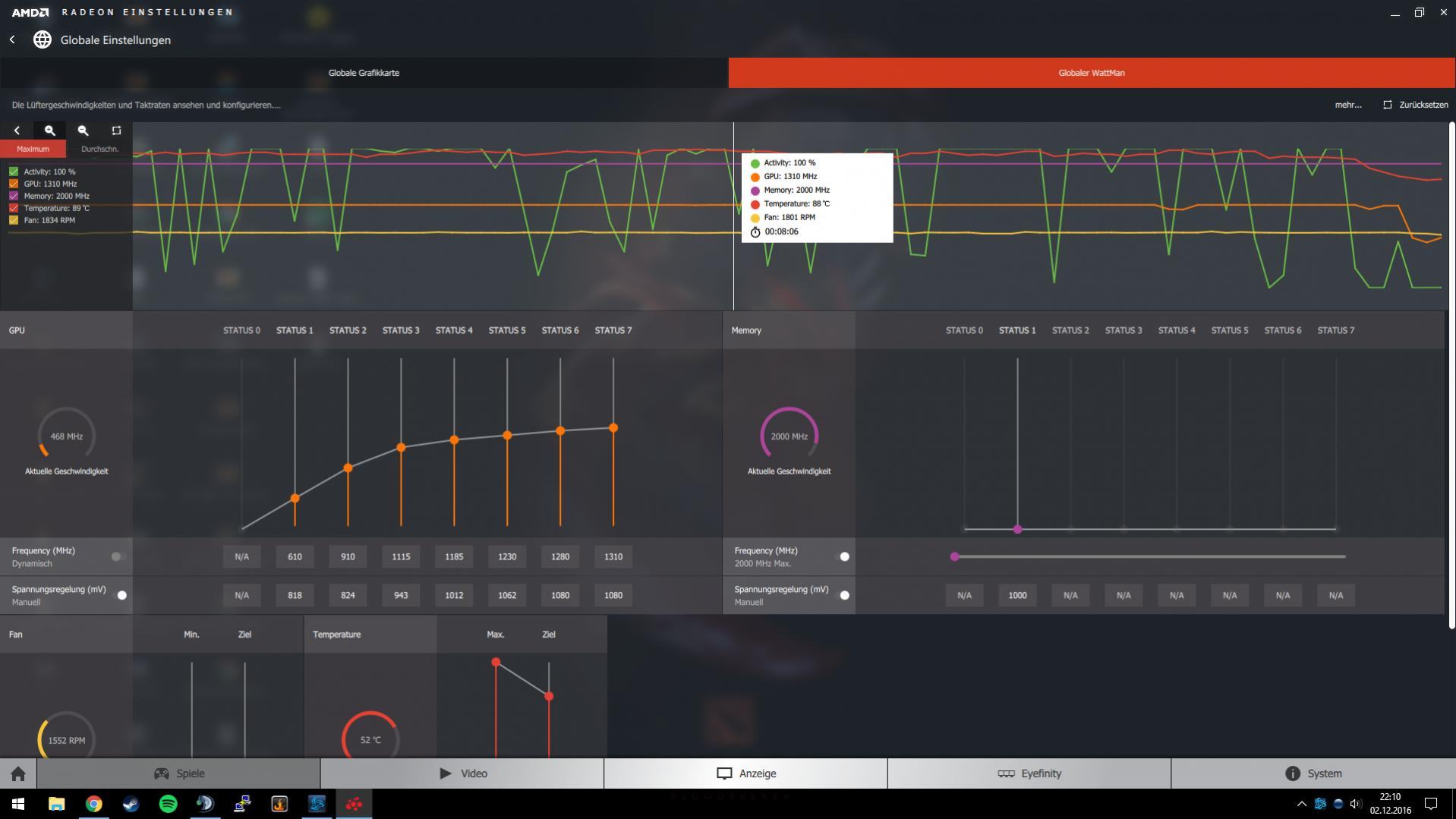The height and width of the screenshot is (819, 1456).
Task: Edit GPU Status 1 voltage 818
Action: click(x=295, y=595)
